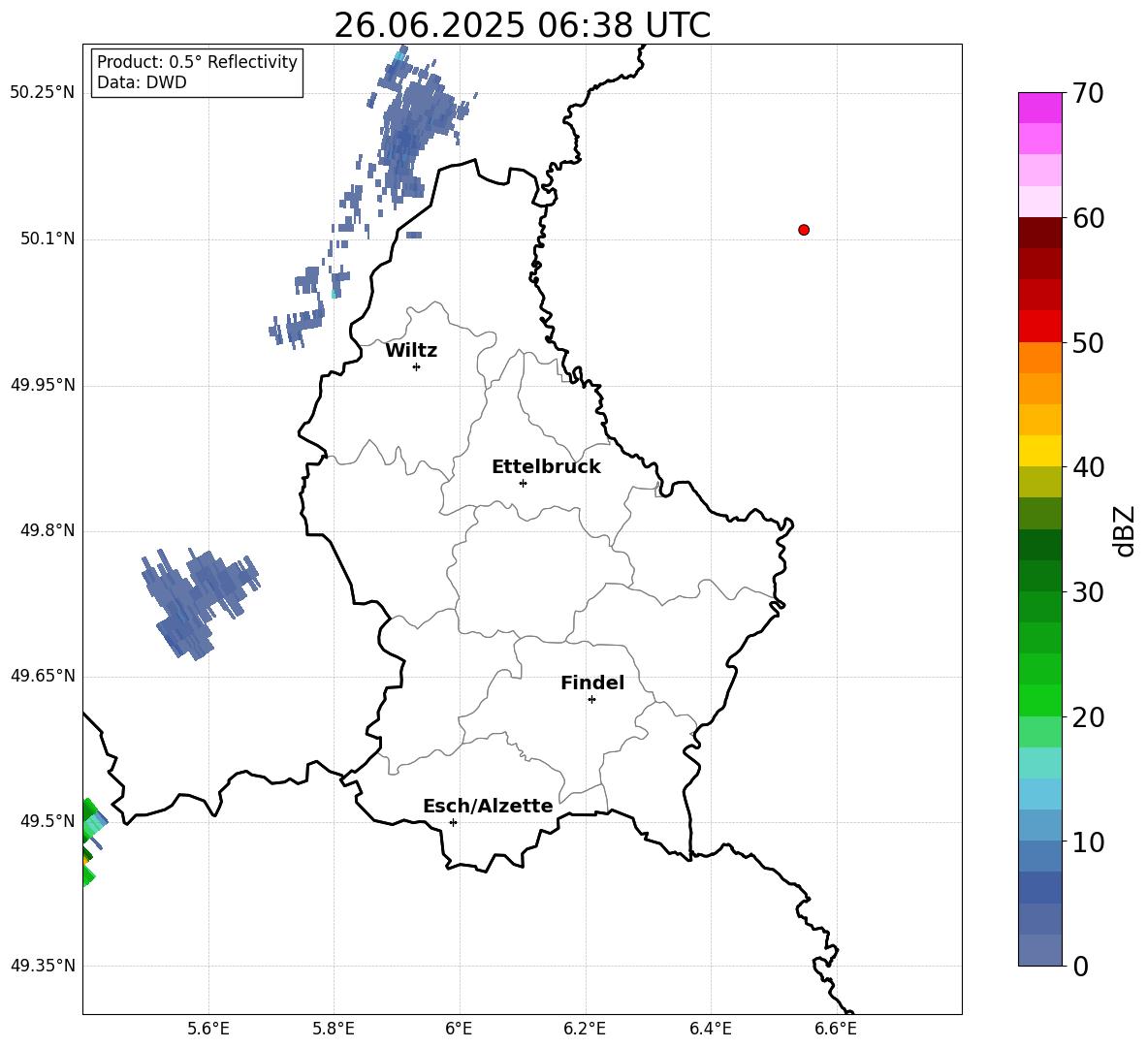
Task: Click the 10 colorbar tick label
Action: pyautogui.click(x=1088, y=842)
